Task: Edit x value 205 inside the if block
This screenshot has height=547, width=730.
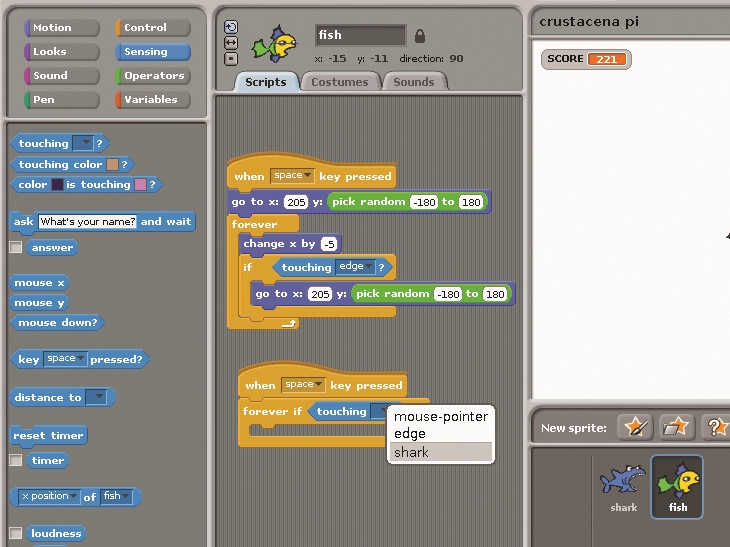Action: point(320,294)
